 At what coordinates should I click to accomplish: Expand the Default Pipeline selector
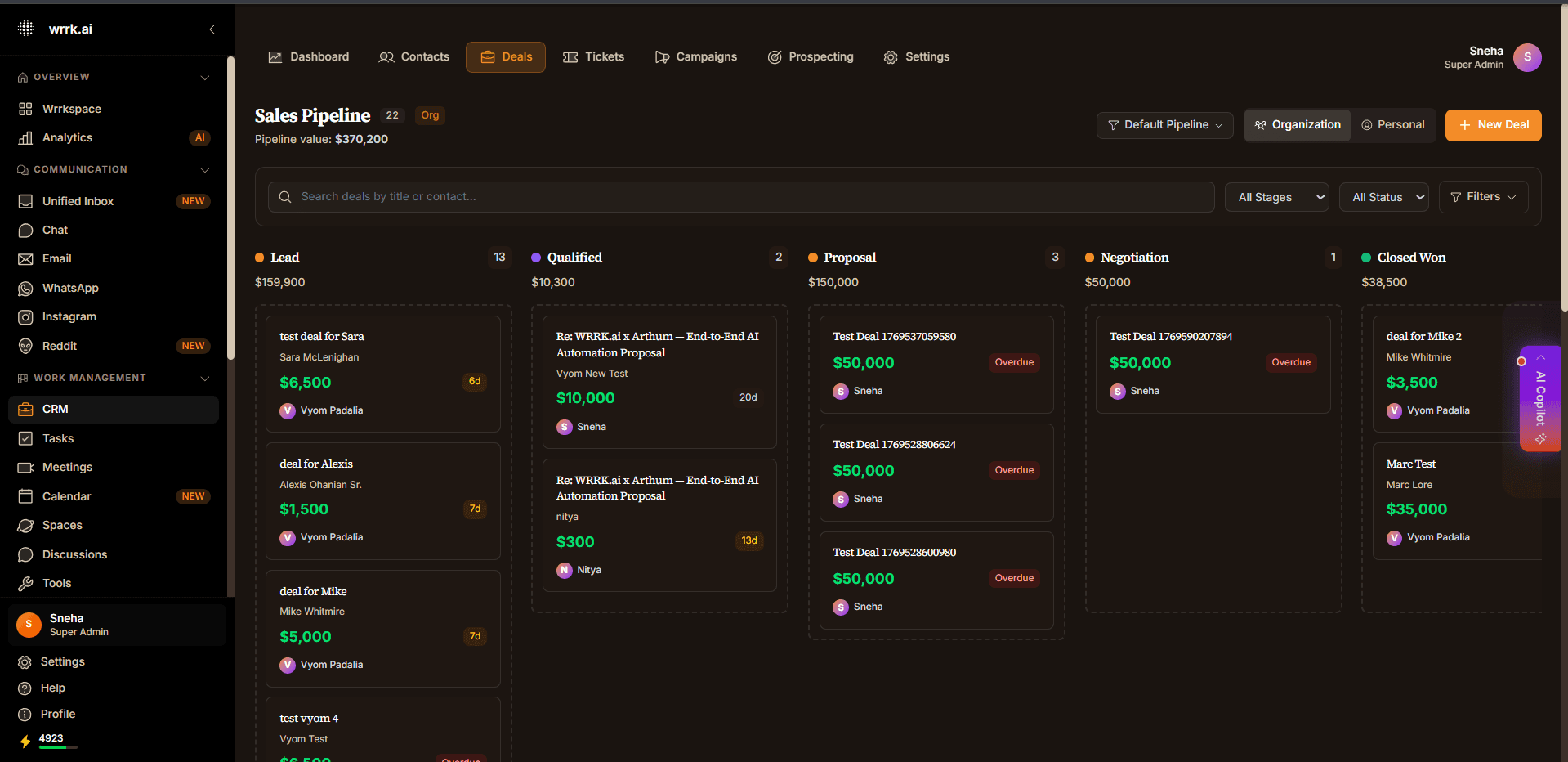[x=1164, y=124]
